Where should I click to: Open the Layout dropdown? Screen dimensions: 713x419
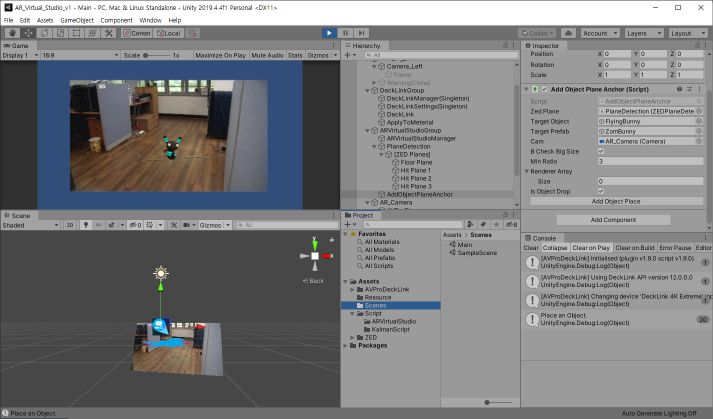click(688, 33)
